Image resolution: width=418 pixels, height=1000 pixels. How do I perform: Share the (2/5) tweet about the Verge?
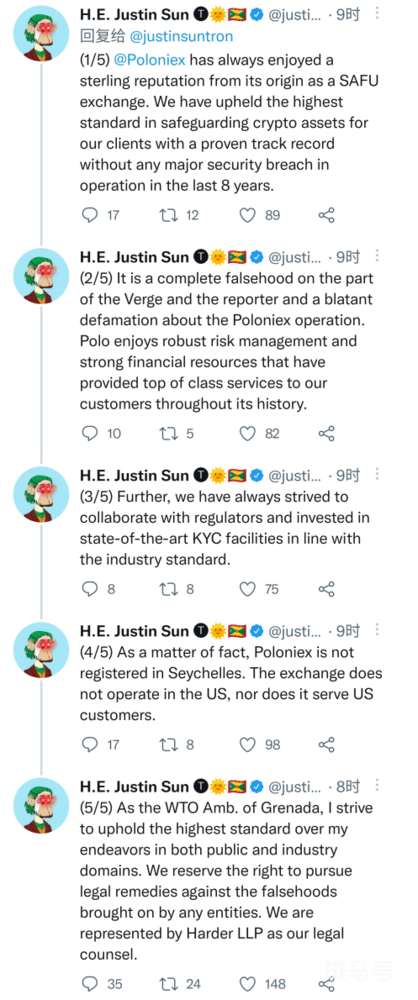327,434
